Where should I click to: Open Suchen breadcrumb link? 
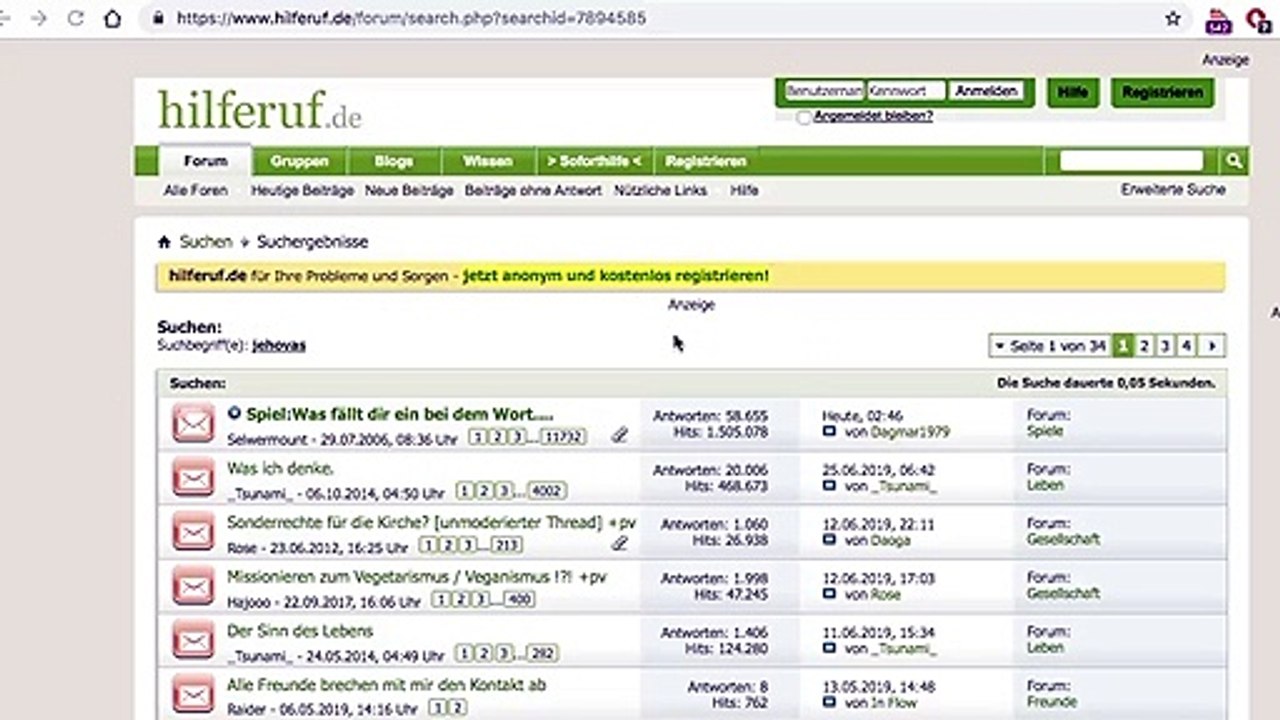(x=205, y=242)
